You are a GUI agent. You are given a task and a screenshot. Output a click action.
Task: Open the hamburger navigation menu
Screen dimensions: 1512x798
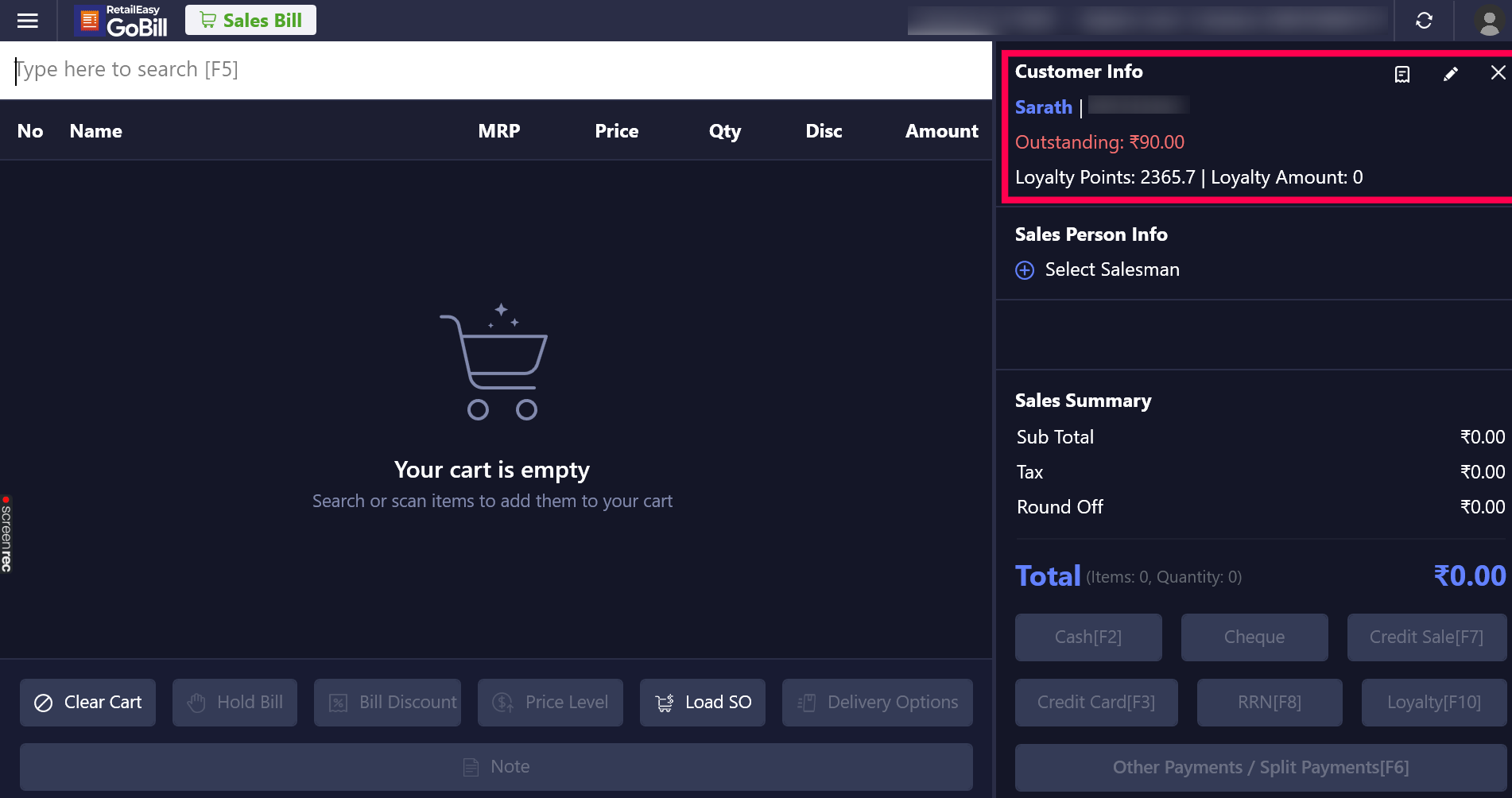pos(27,21)
